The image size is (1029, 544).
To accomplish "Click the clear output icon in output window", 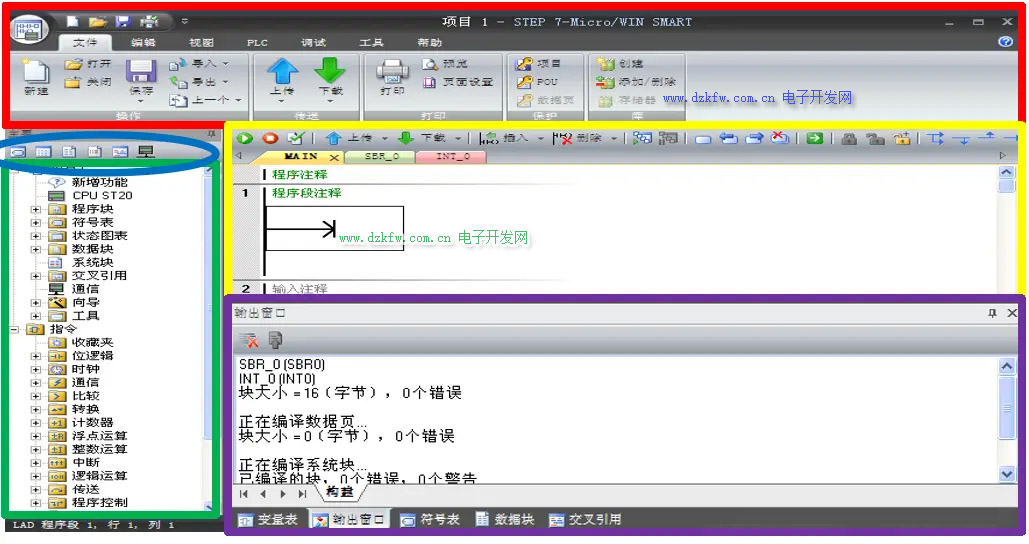I will 248,341.
